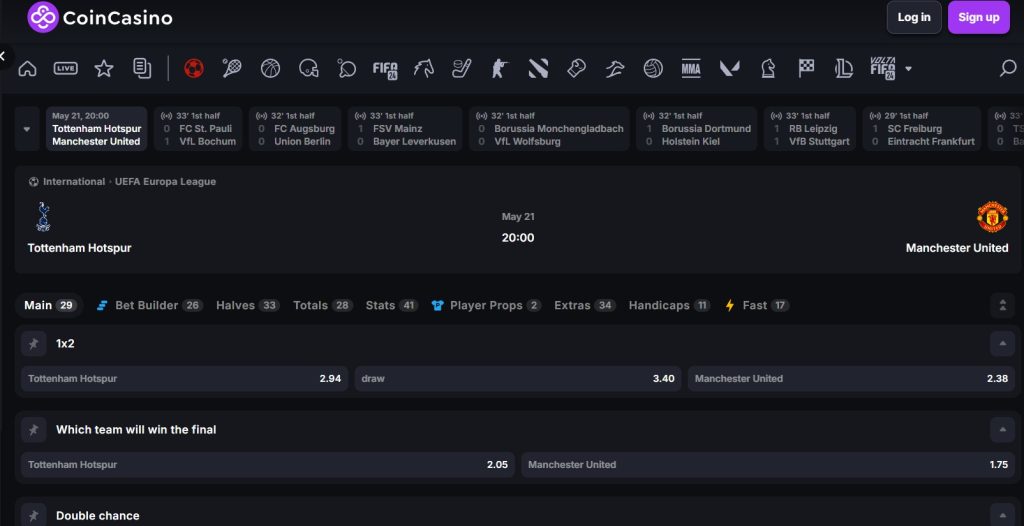The height and width of the screenshot is (526, 1024).
Task: Switch to the Main tab
Action: 50,305
